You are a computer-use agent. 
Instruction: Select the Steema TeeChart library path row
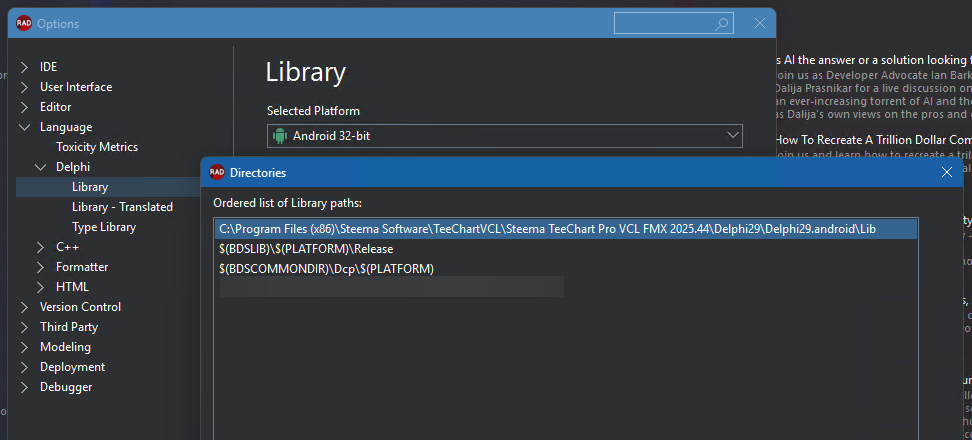[565, 229]
